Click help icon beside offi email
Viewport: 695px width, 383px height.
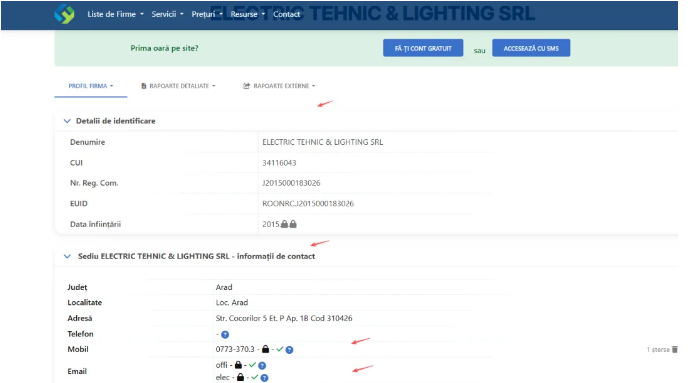pyautogui.click(x=262, y=366)
